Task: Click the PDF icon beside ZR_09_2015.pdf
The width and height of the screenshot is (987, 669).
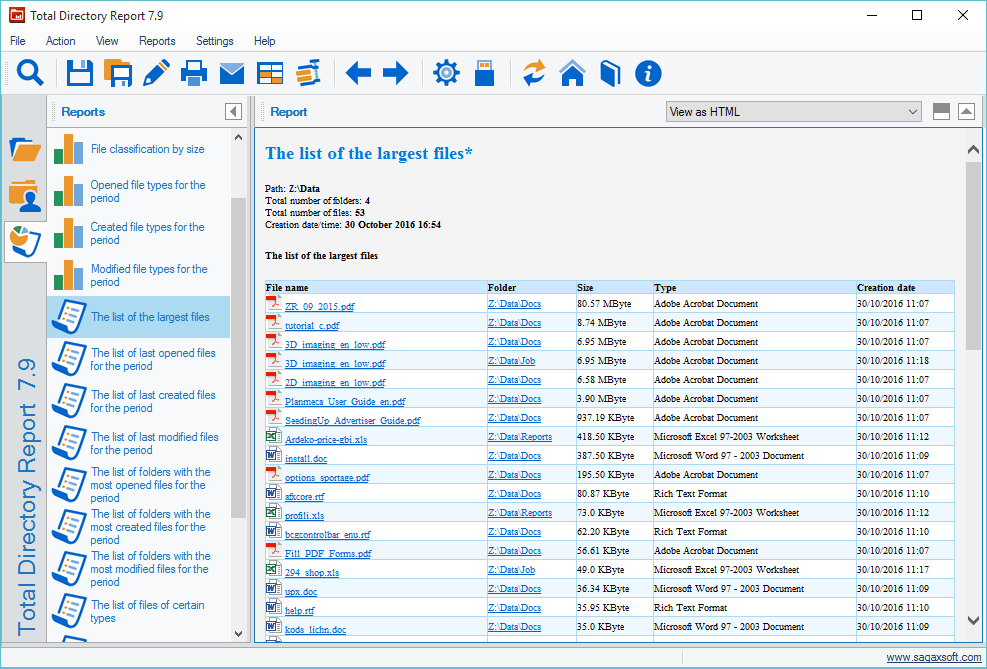Action: 273,304
